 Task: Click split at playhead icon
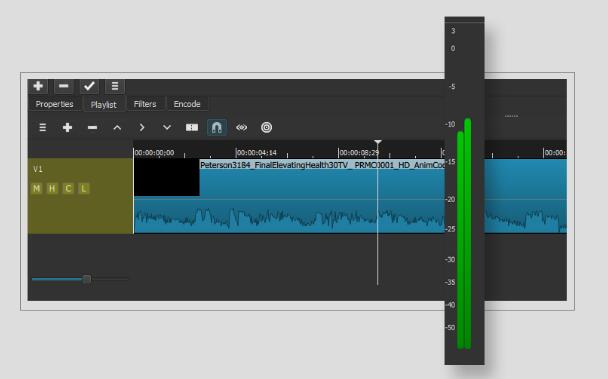tap(192, 128)
